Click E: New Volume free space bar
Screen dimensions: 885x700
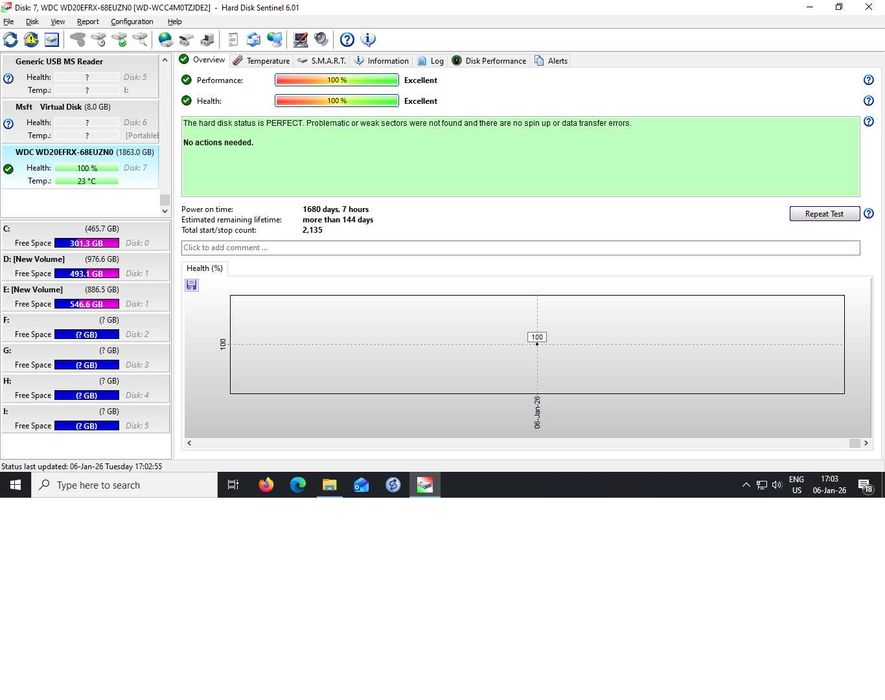[x=86, y=304]
